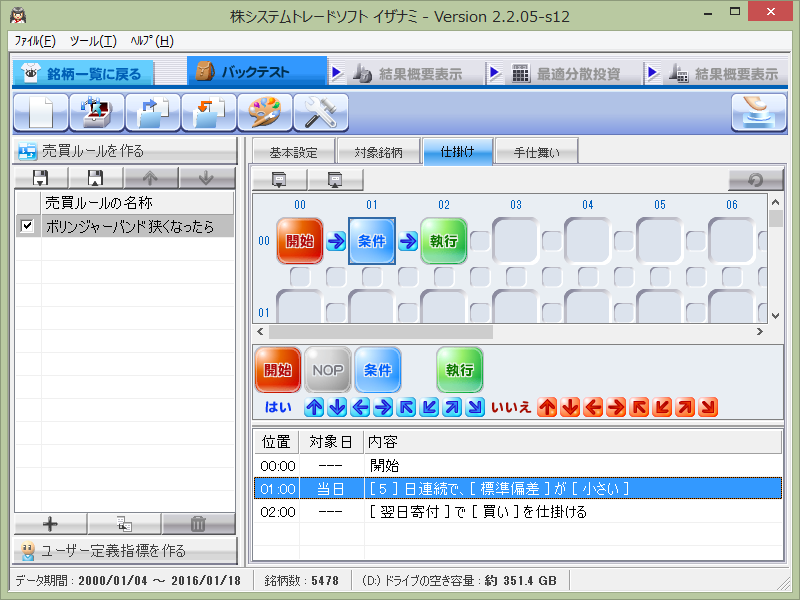
Task: Go back via 銘柄一覧に戻る button
Action: [x=83, y=74]
